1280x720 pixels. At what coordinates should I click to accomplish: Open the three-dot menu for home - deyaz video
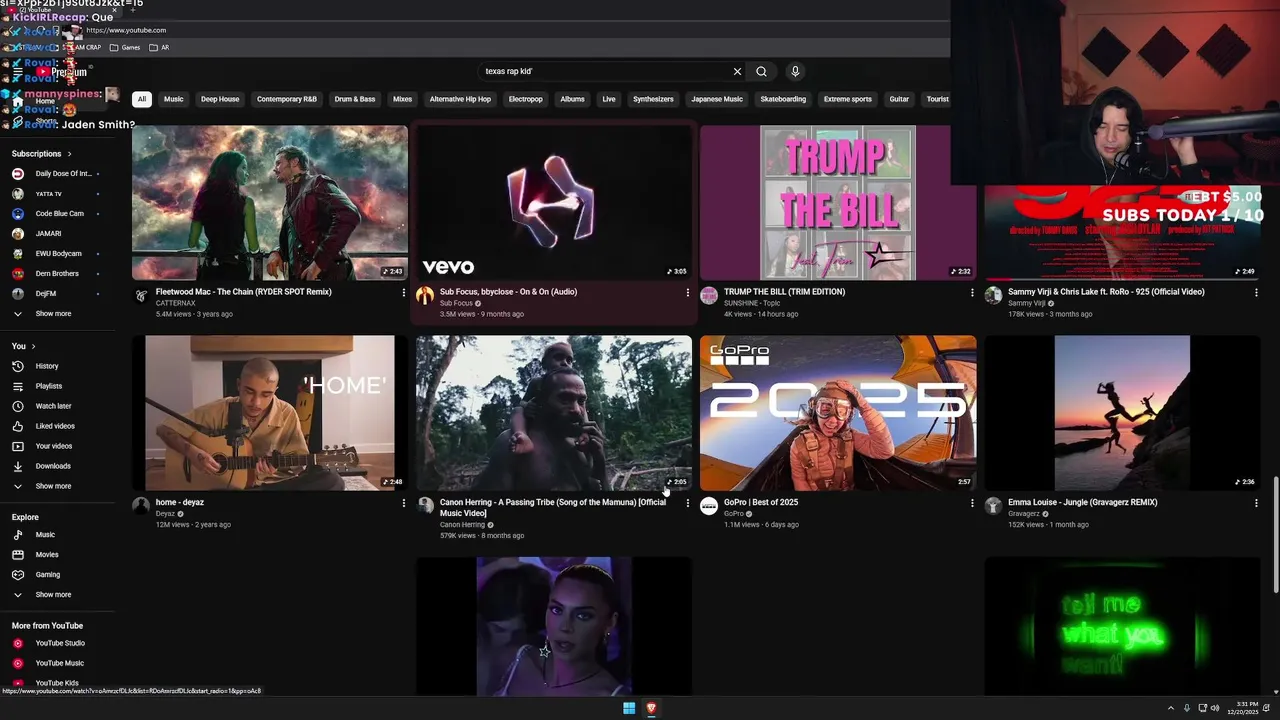pyautogui.click(x=403, y=503)
